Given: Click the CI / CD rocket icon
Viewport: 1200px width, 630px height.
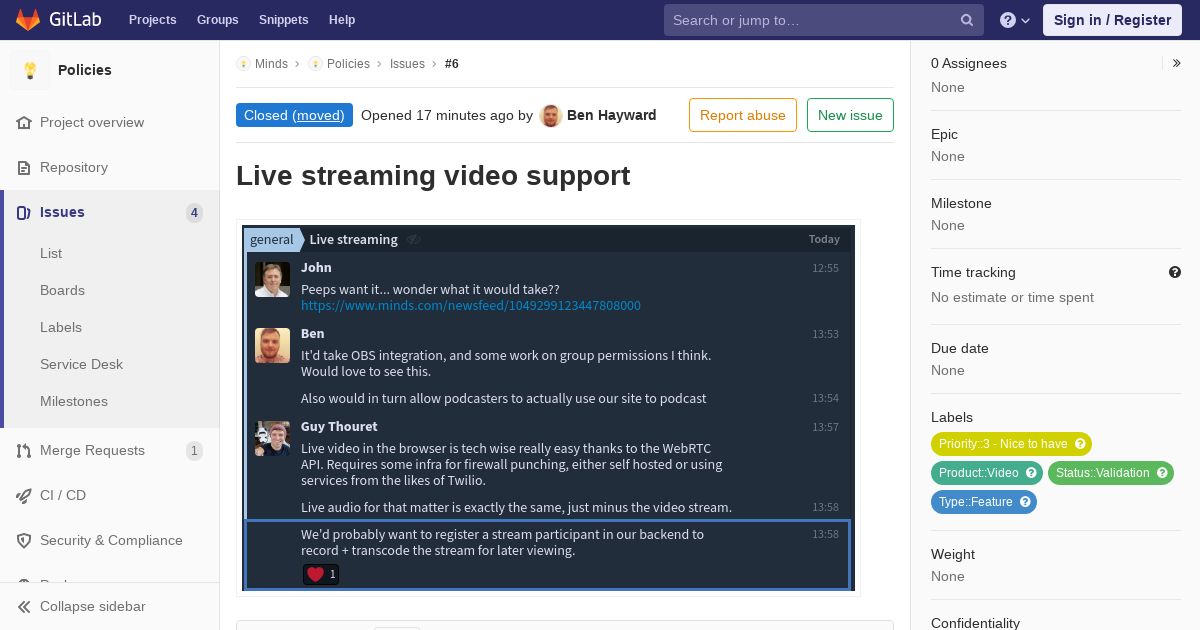Looking at the screenshot, I should 24,495.
